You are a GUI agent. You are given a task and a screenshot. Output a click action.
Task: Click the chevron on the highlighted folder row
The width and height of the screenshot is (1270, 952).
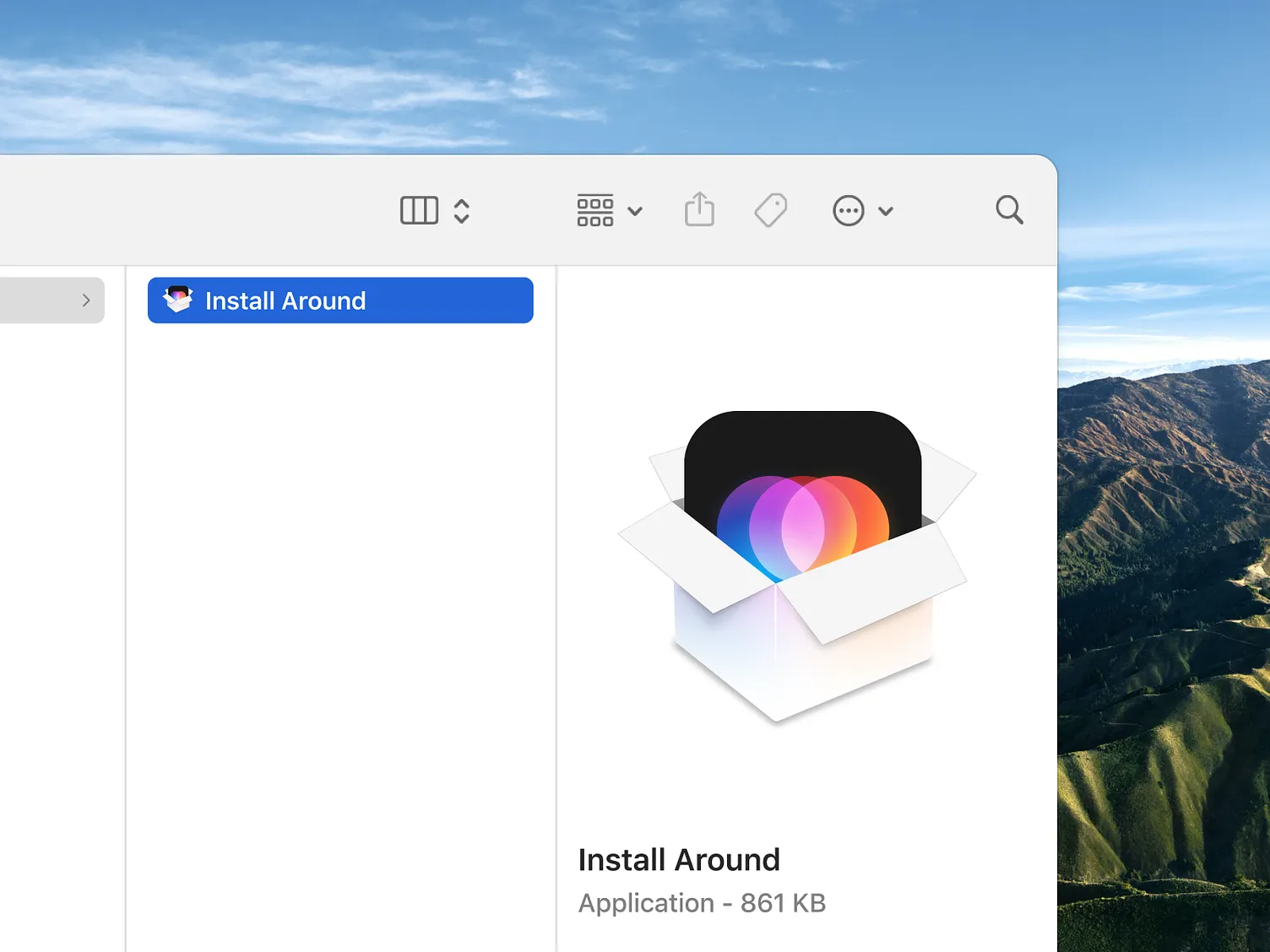click(86, 300)
